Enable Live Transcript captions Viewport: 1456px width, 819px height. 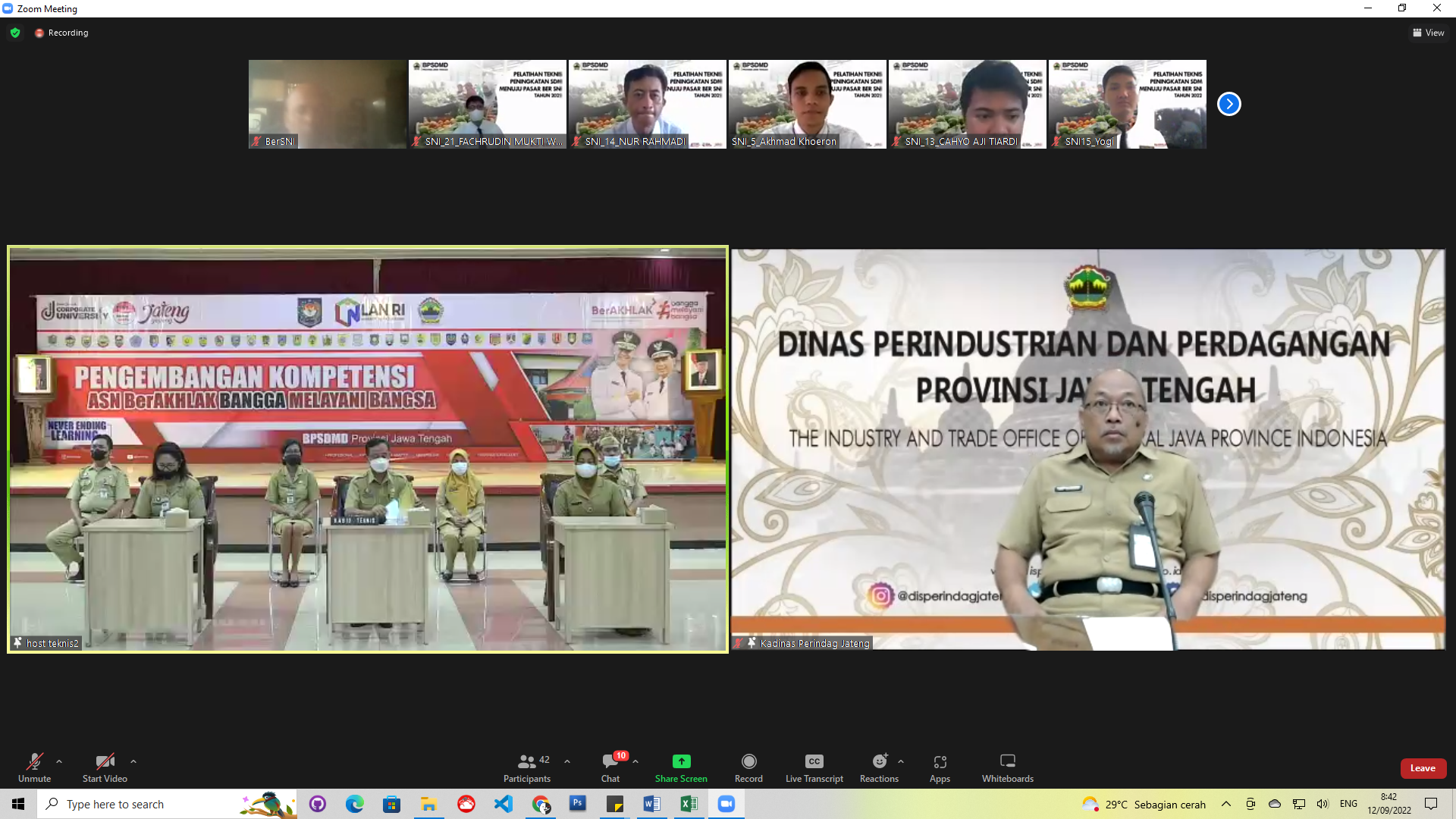tap(814, 767)
